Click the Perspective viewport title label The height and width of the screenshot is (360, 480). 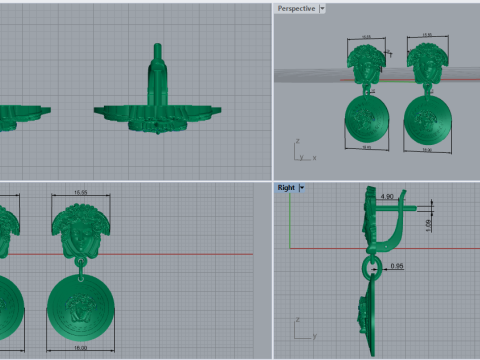point(296,9)
